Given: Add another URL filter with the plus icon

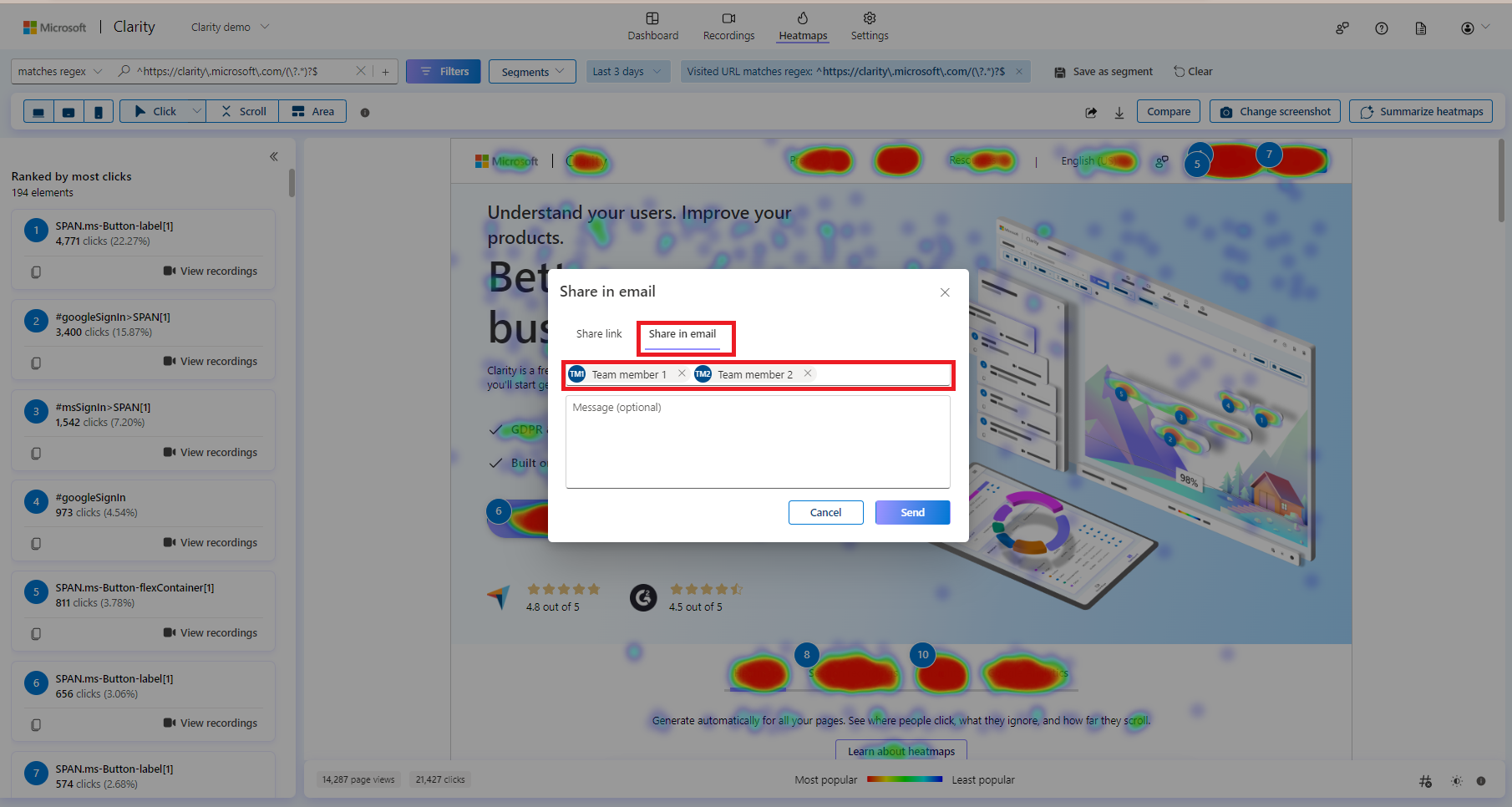Looking at the screenshot, I should pyautogui.click(x=385, y=72).
